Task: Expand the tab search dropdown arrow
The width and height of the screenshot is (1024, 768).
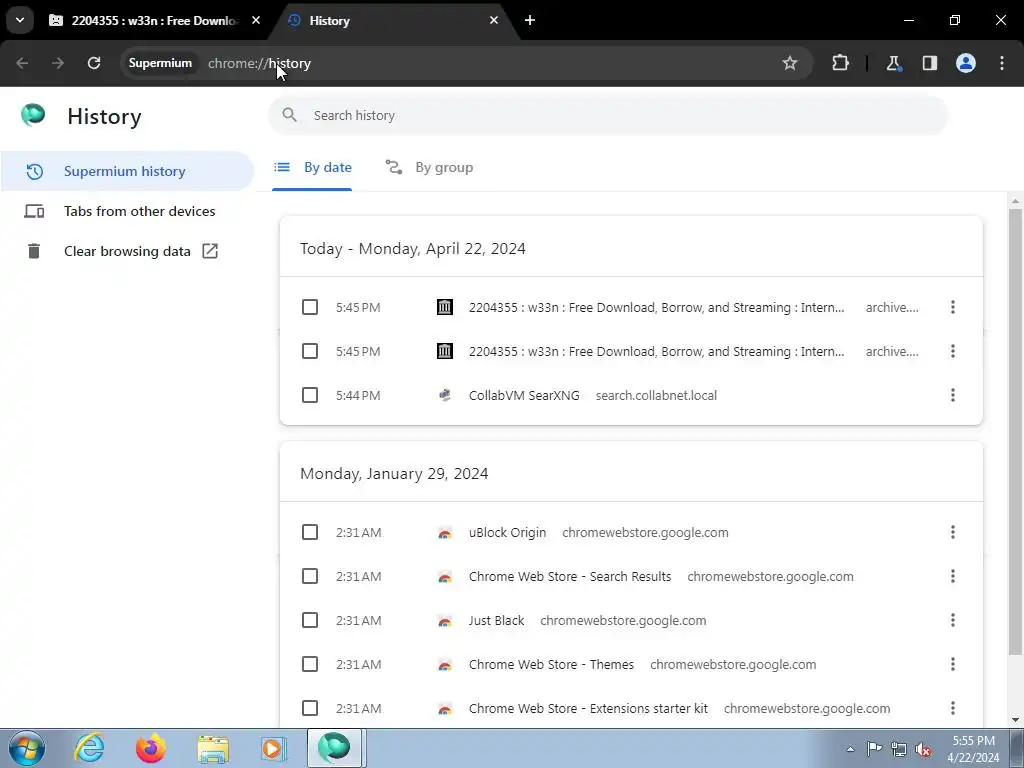Action: tap(20, 20)
